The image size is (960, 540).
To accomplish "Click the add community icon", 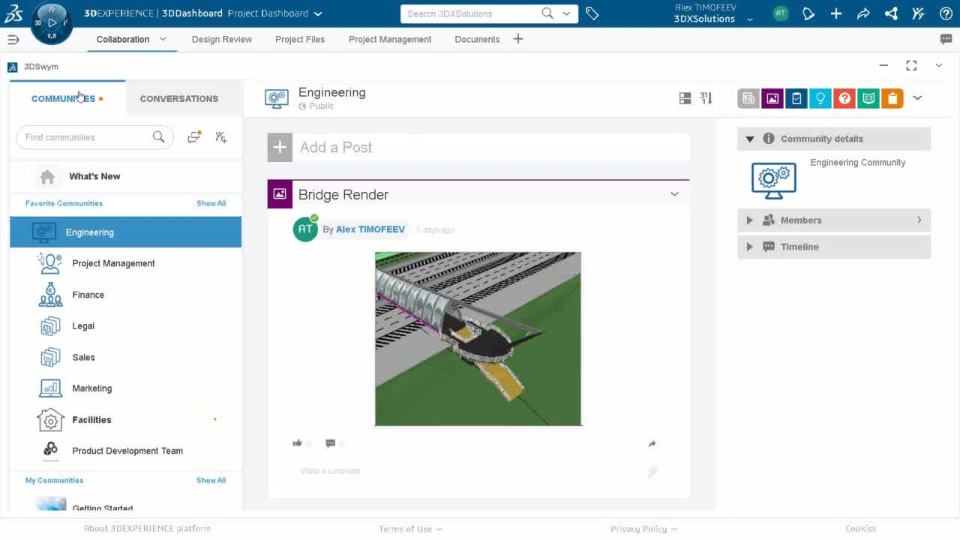I will pyautogui.click(x=221, y=137).
